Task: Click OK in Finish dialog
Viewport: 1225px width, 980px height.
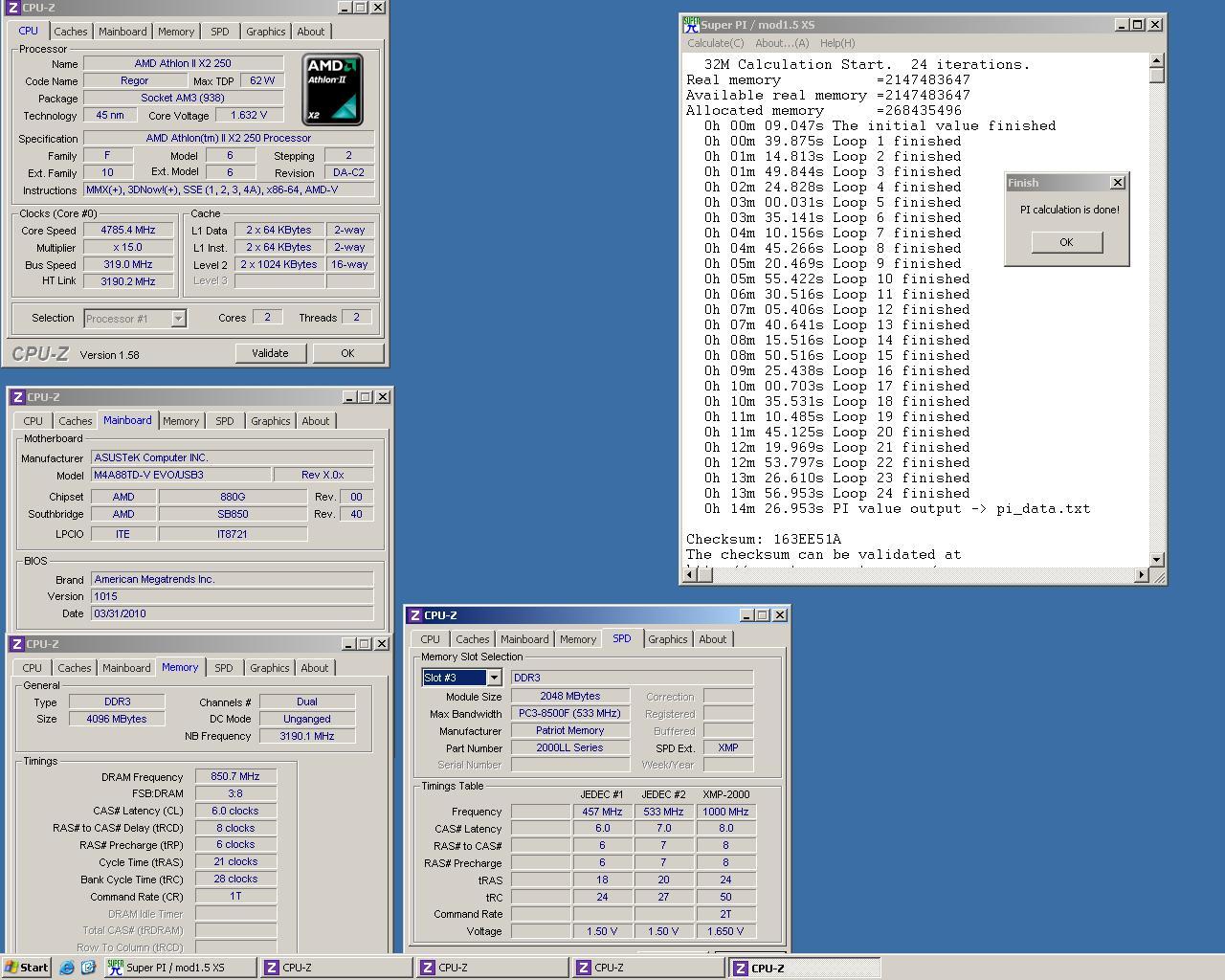Action: point(1066,242)
